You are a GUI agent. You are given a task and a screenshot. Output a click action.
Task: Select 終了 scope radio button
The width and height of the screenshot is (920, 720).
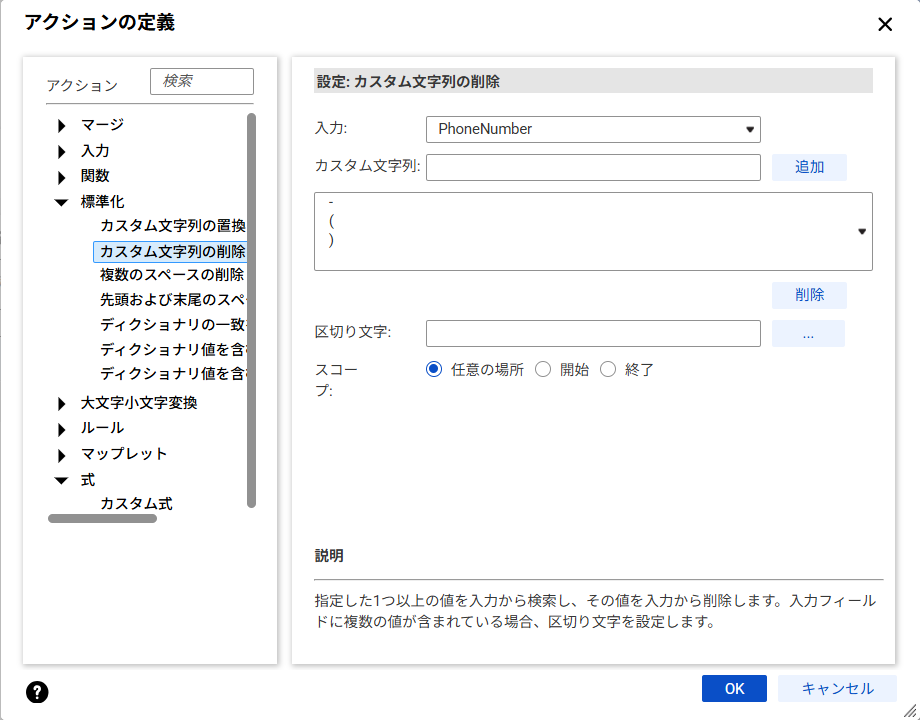608,369
